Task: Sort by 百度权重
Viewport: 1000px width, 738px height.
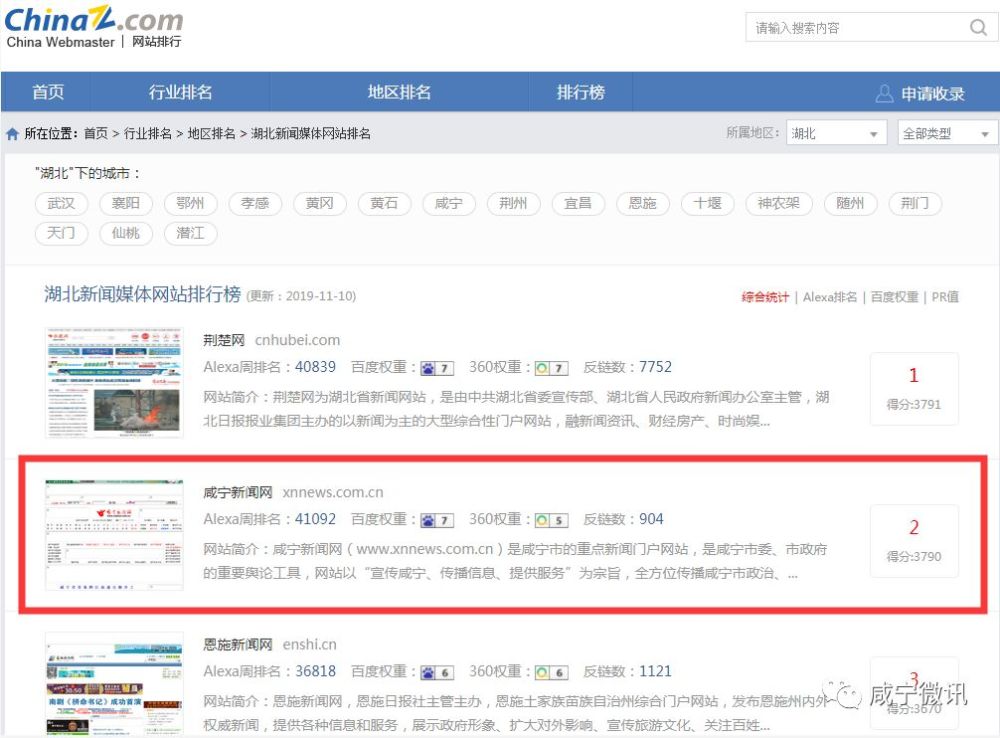Action: (x=894, y=297)
